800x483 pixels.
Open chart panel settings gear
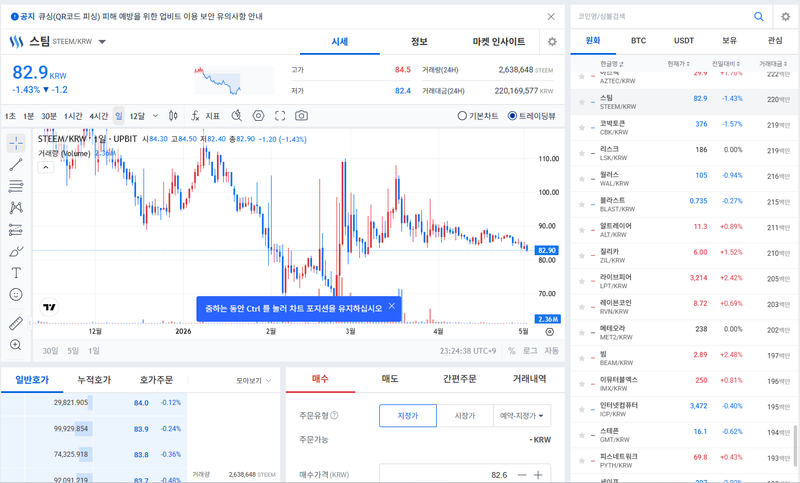(x=552, y=42)
